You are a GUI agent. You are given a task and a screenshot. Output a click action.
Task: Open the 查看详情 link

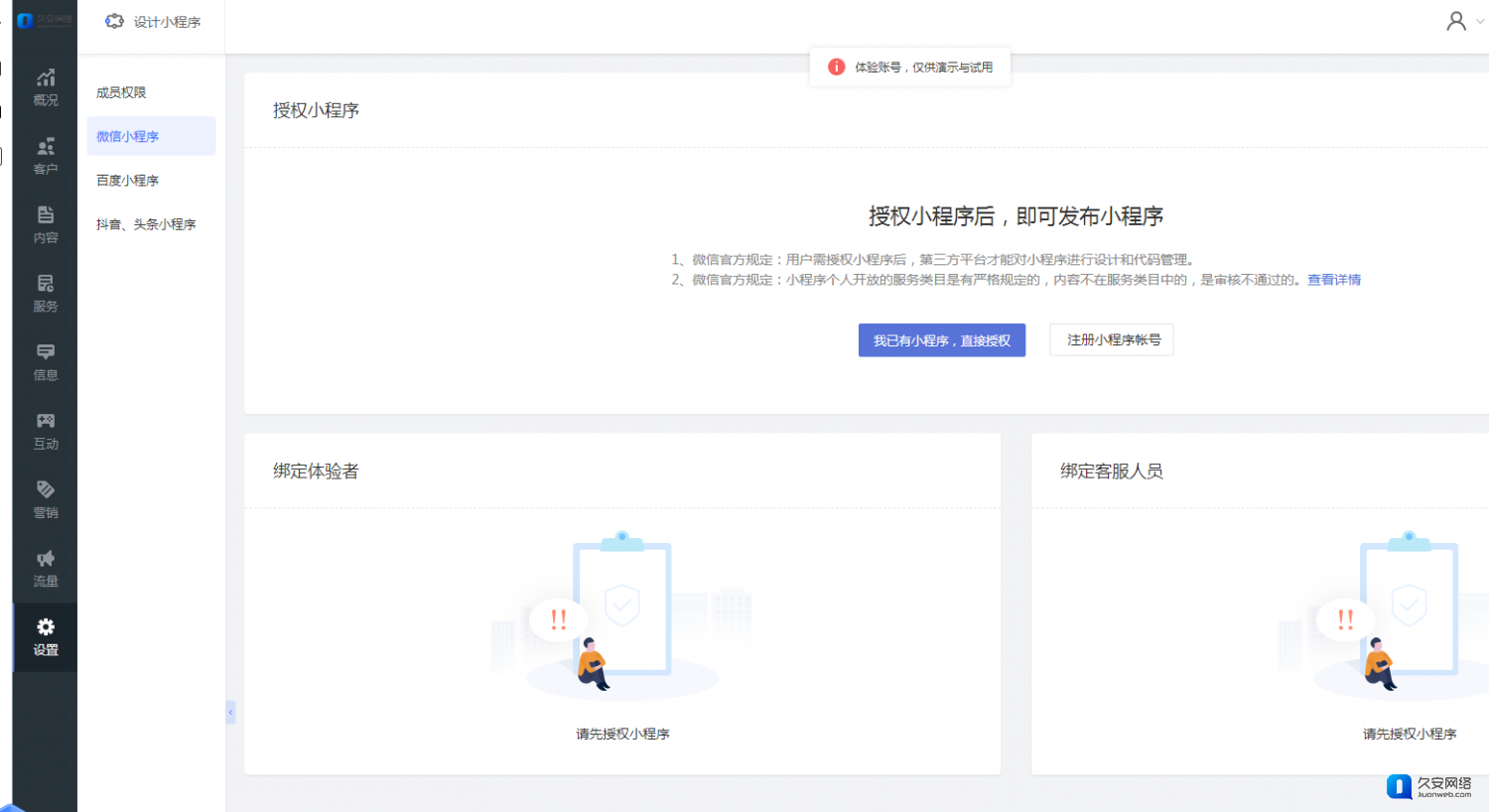(1333, 280)
